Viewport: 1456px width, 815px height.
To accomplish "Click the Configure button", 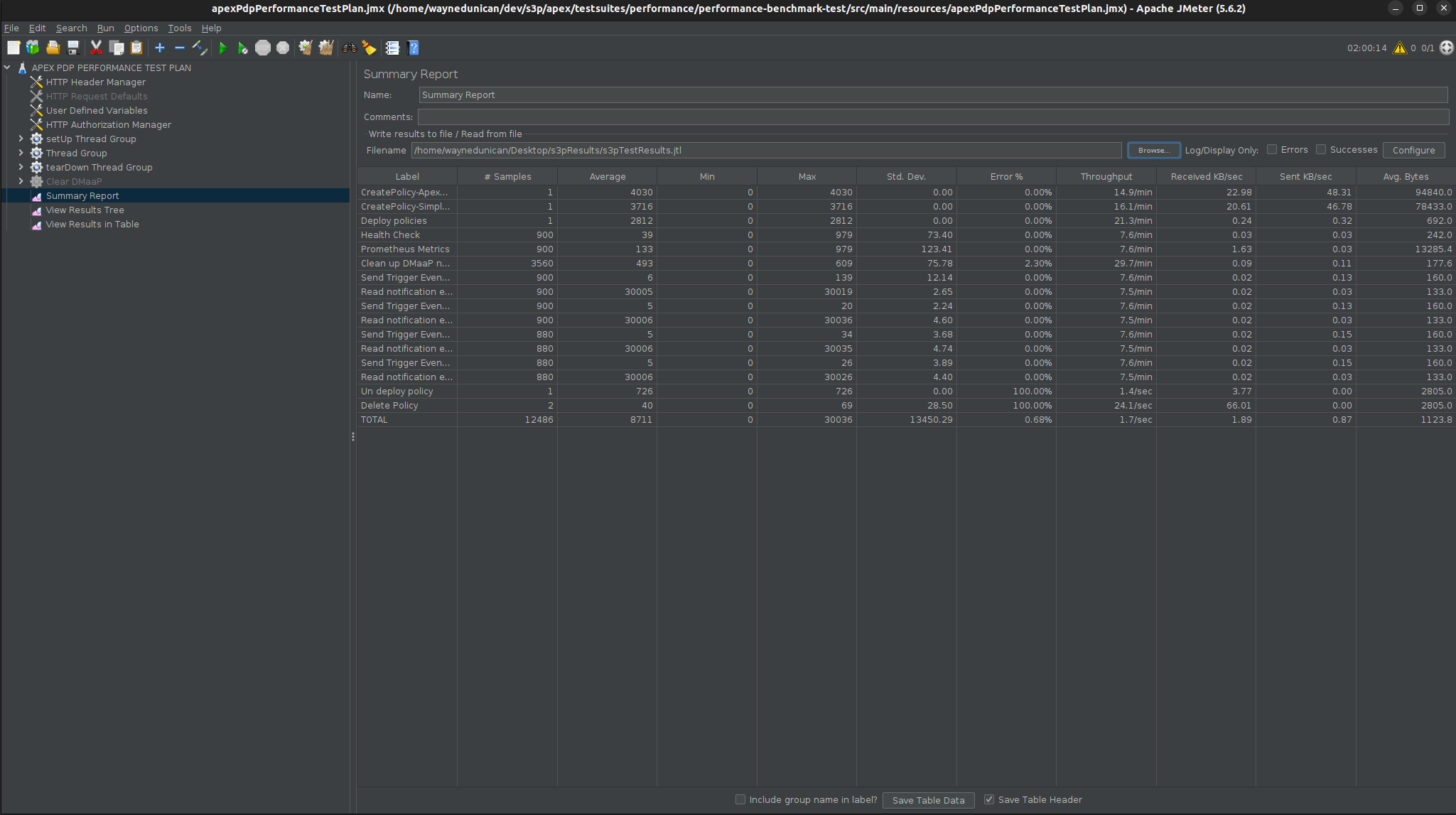I will [1413, 150].
